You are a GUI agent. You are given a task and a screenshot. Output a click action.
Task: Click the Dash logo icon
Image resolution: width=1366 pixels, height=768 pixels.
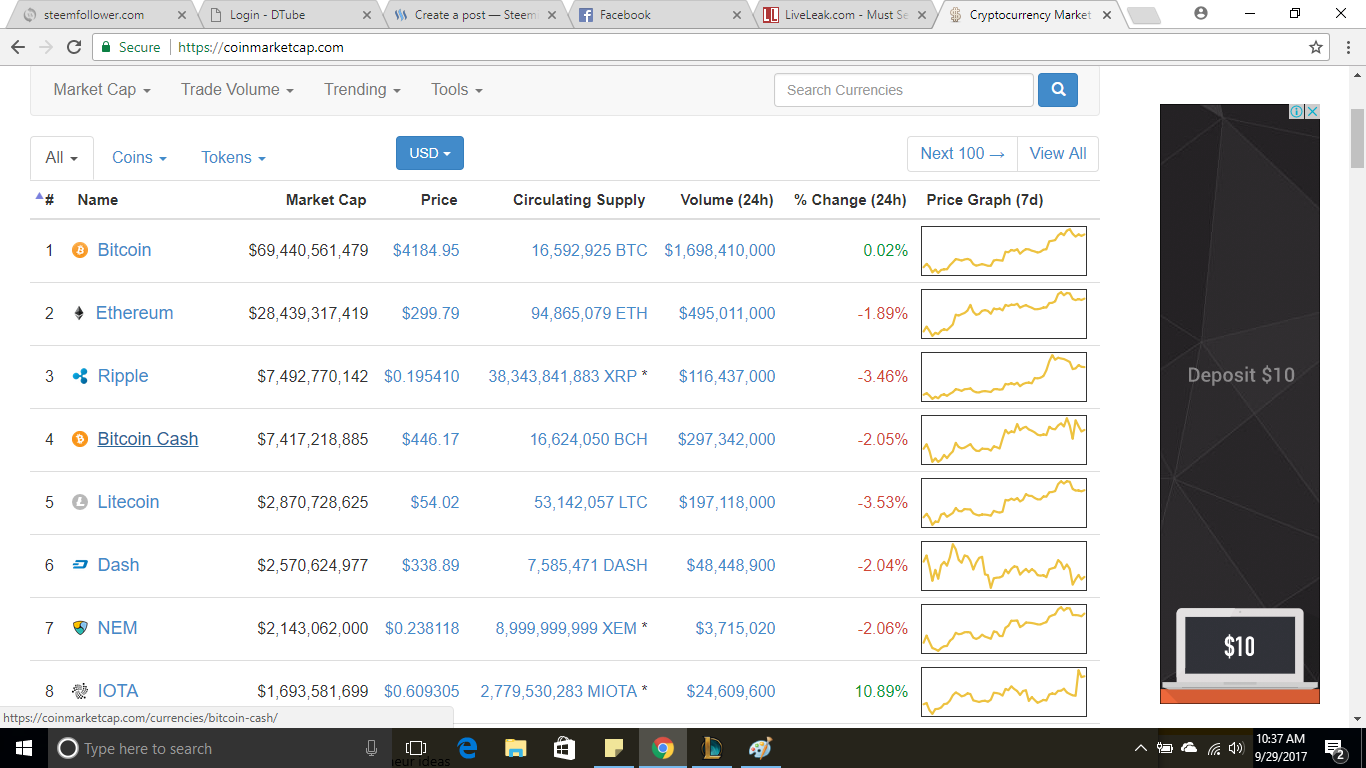pos(80,565)
